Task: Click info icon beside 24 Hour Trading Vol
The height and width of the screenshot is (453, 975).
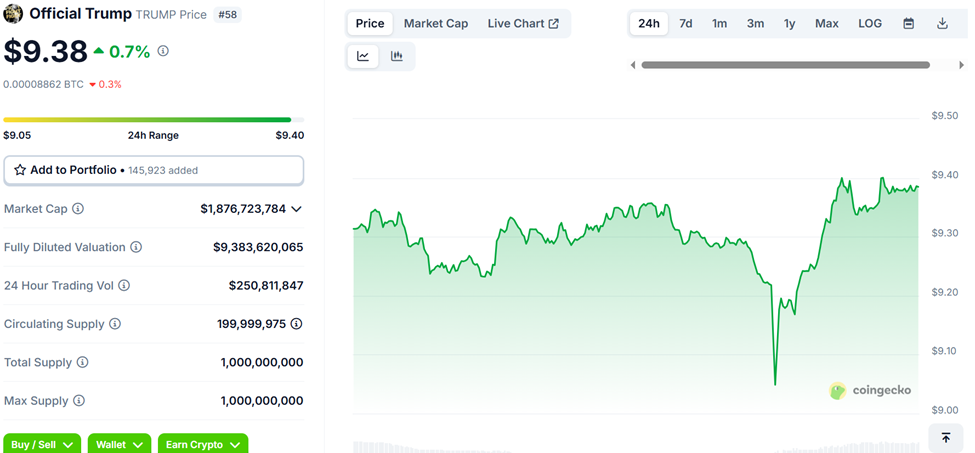Action: 124,286
